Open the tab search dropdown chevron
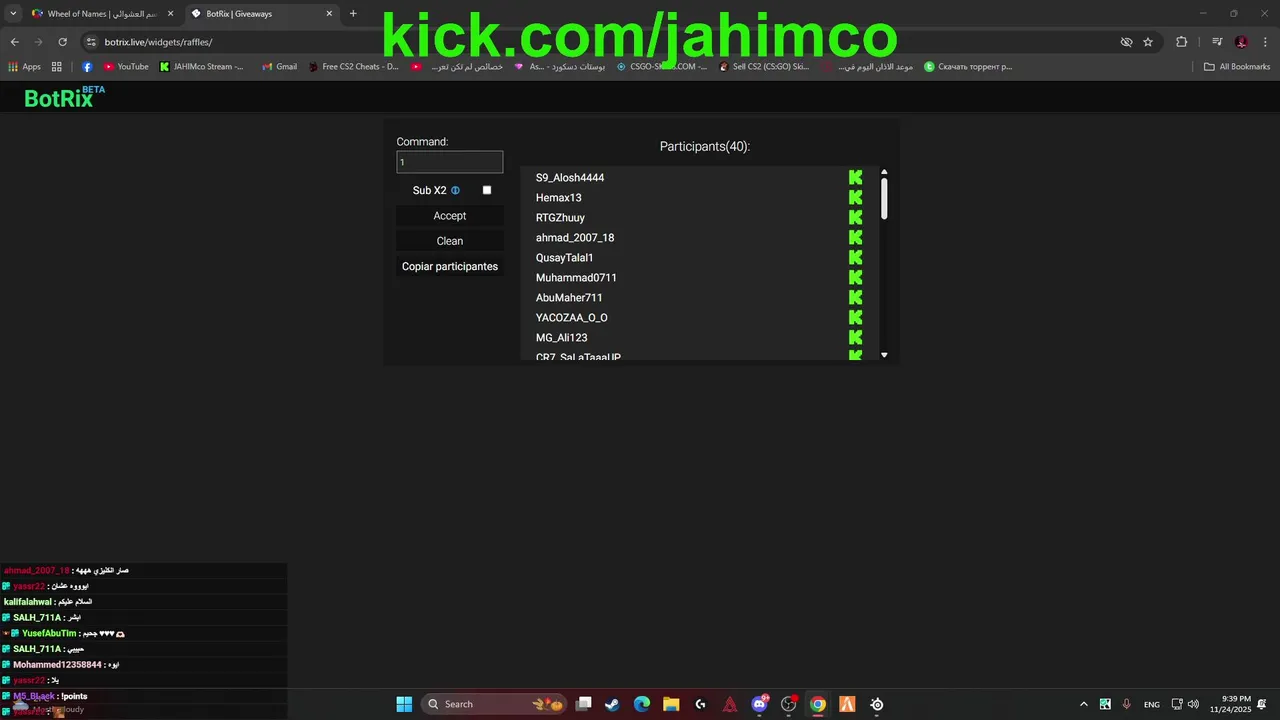 [x=13, y=14]
